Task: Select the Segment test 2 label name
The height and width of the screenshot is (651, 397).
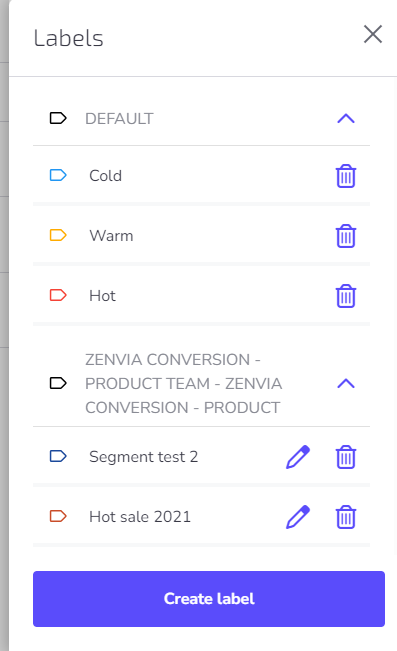Action: pyautogui.click(x=144, y=457)
